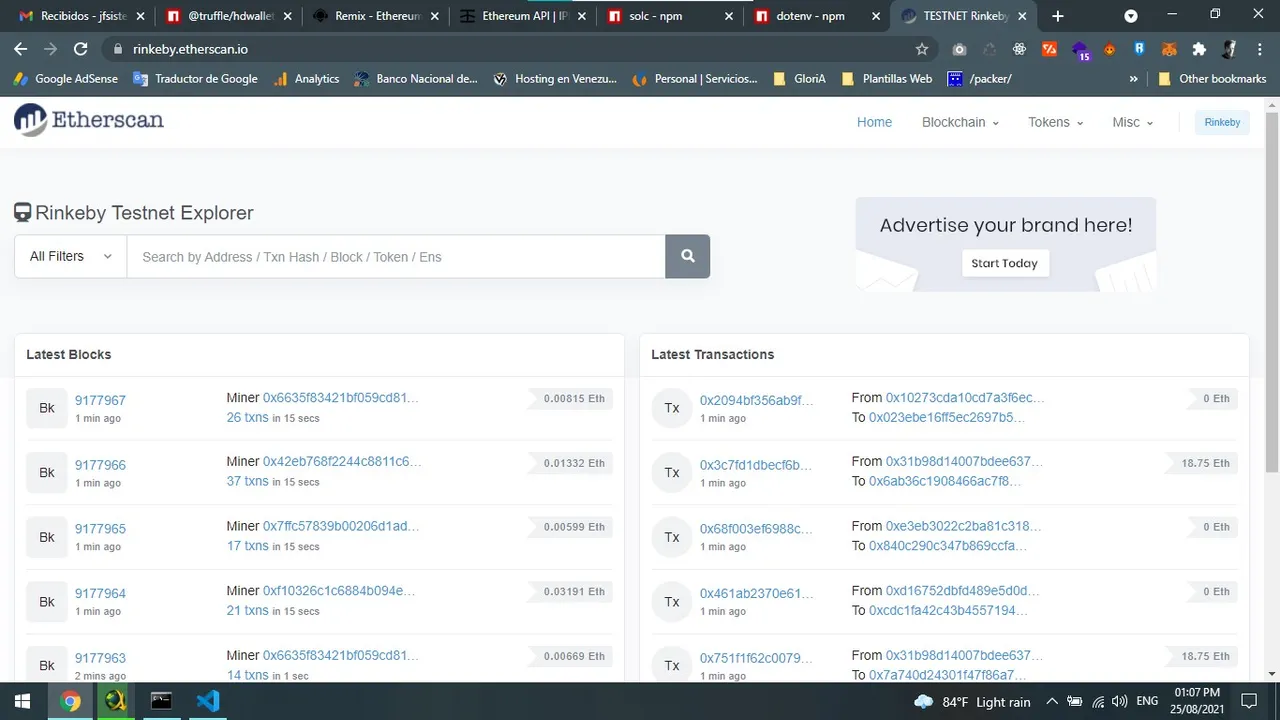1280x720 pixels.
Task: Open To address 0xcdc1fa42c43b4557194
Action: click(948, 610)
